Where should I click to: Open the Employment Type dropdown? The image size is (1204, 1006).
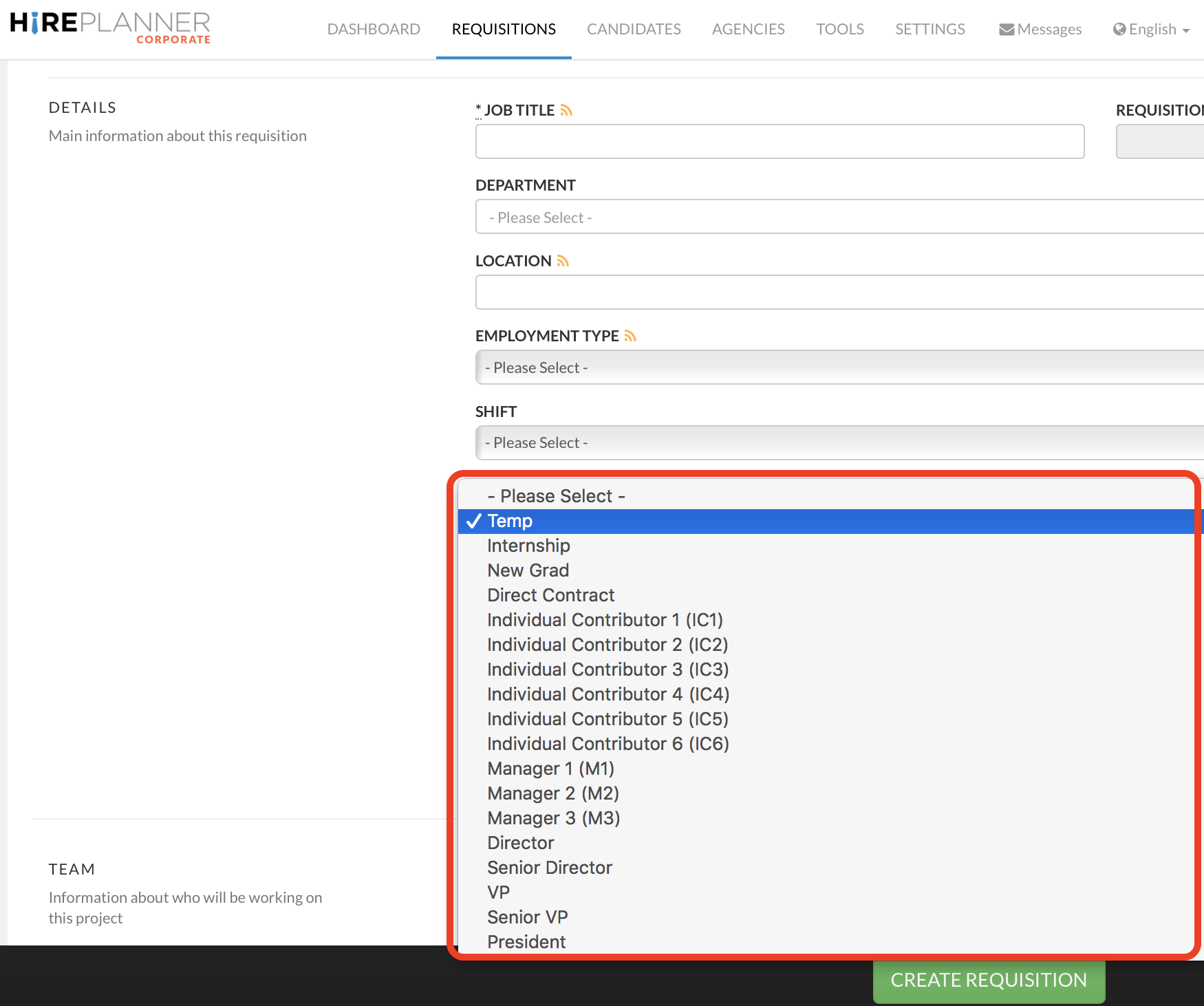point(839,367)
